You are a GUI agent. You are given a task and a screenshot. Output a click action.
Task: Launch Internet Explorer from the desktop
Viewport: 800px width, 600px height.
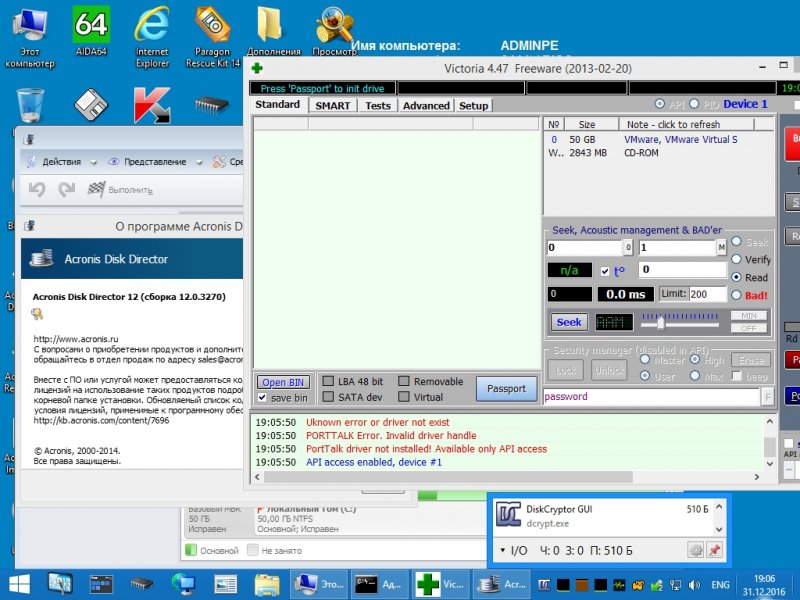pyautogui.click(x=152, y=37)
